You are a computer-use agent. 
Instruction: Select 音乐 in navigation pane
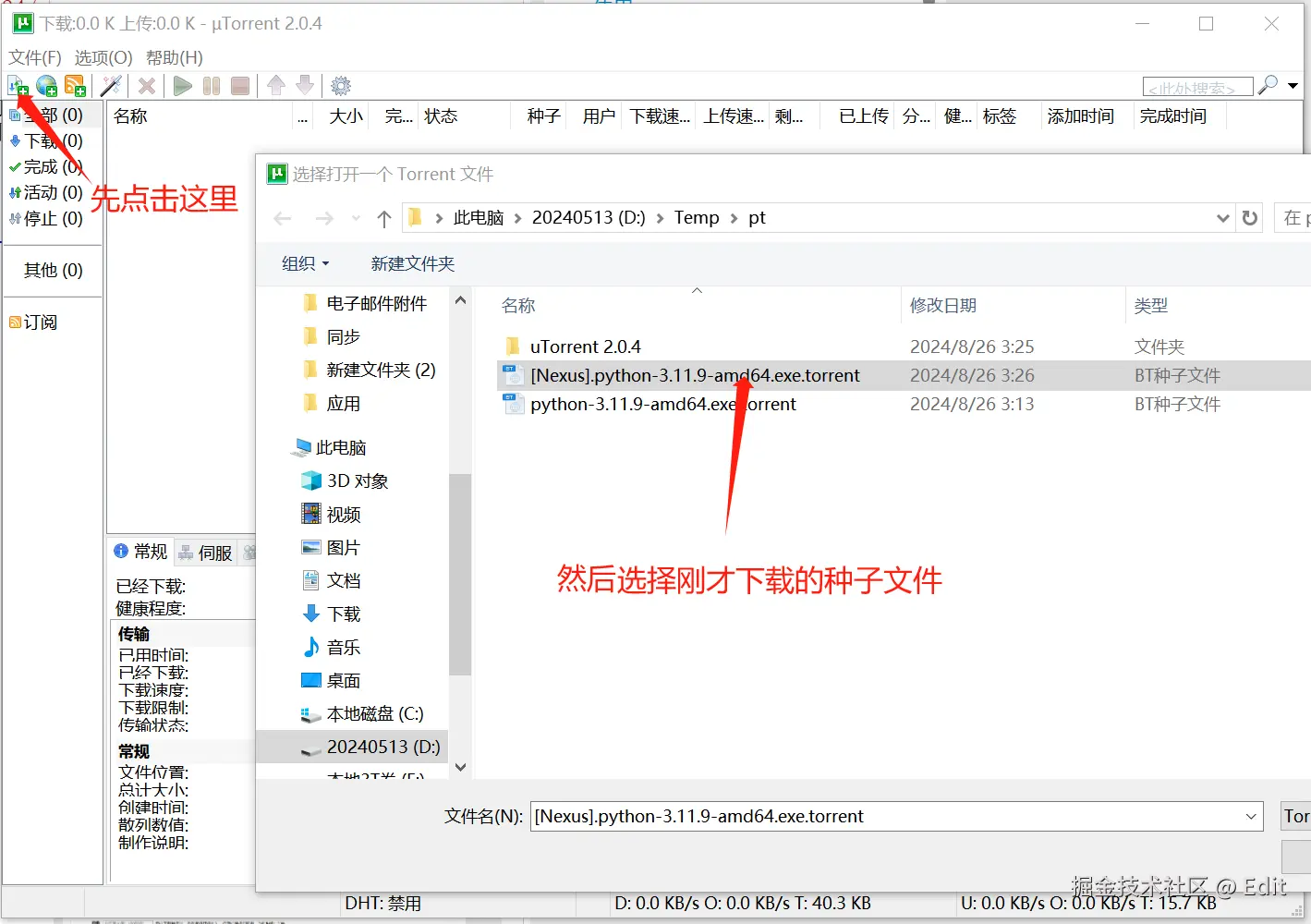[x=332, y=648]
